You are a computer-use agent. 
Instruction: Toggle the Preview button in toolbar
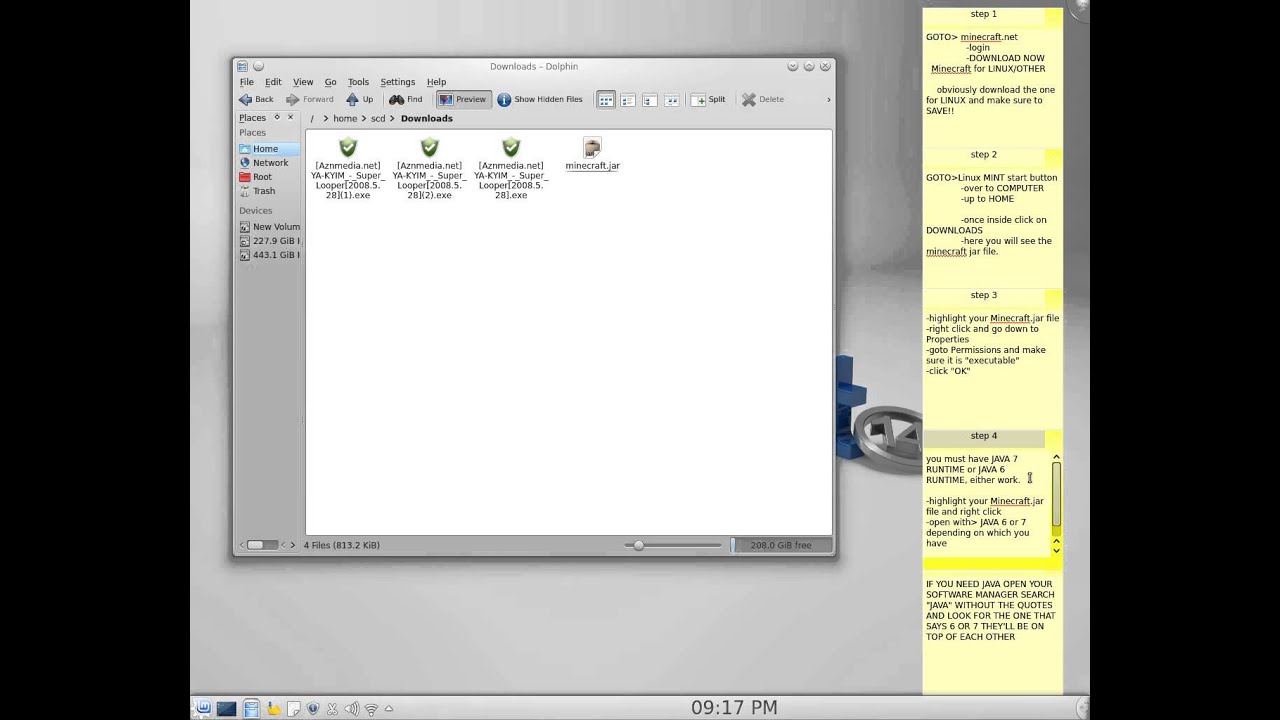pos(462,99)
